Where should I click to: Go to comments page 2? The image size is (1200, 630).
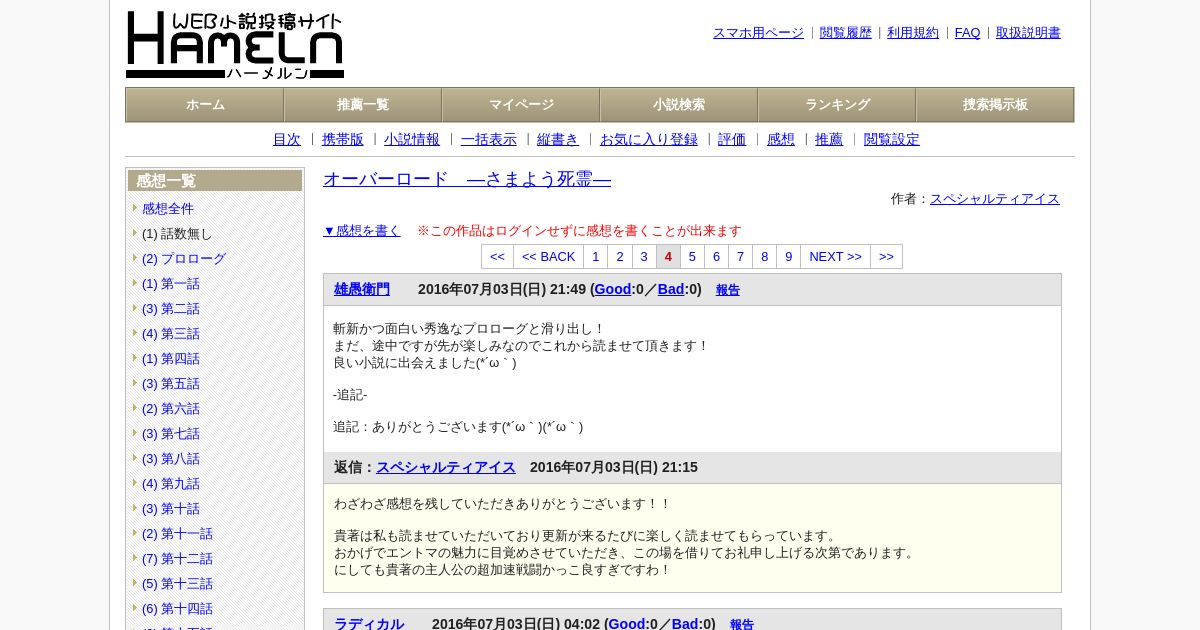click(620, 257)
